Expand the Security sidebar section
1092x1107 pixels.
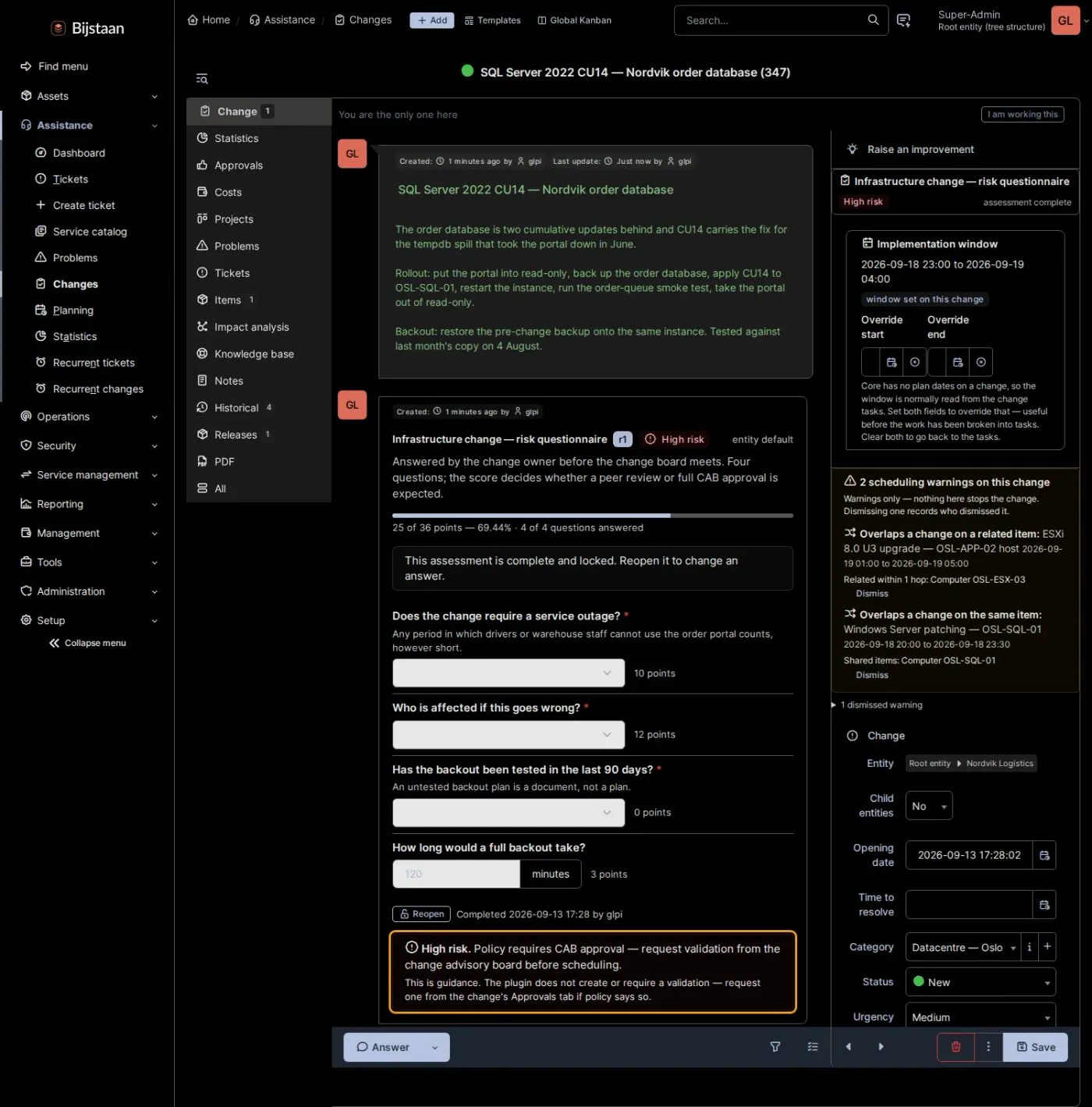tap(89, 445)
